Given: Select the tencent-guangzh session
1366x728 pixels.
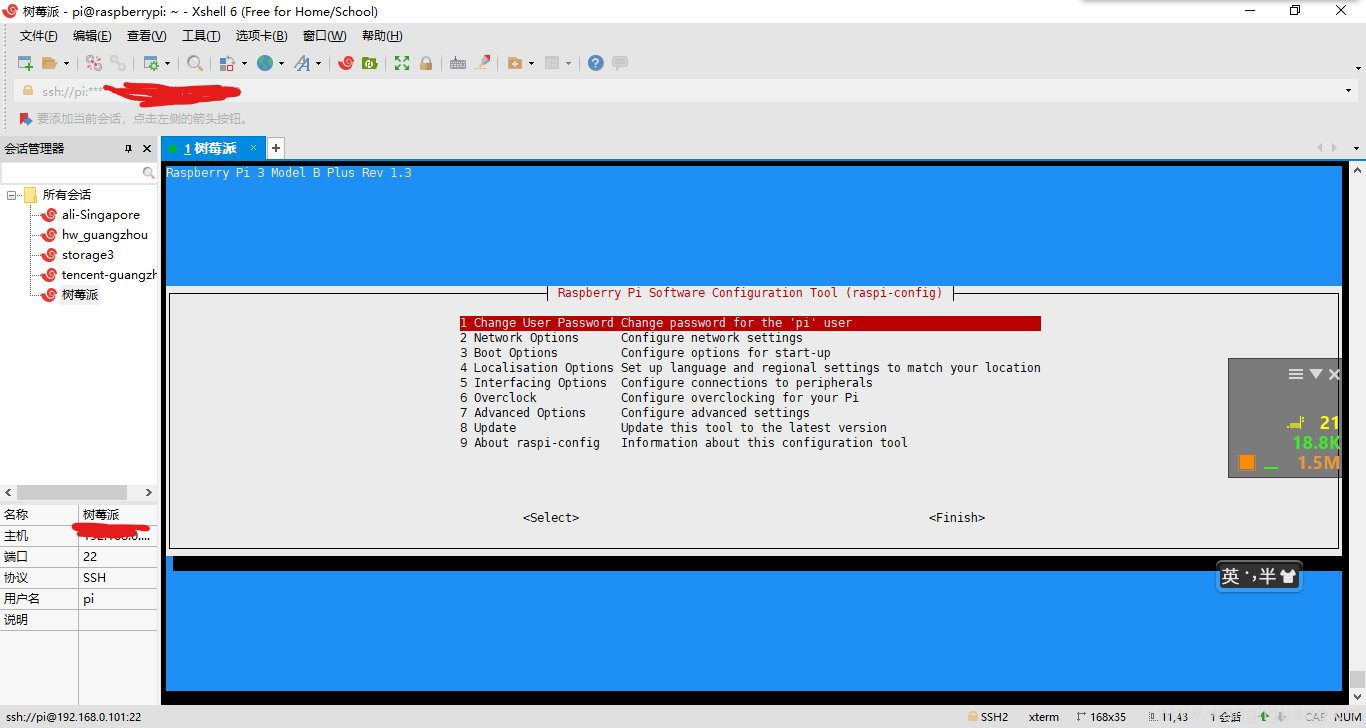Looking at the screenshot, I should point(109,275).
